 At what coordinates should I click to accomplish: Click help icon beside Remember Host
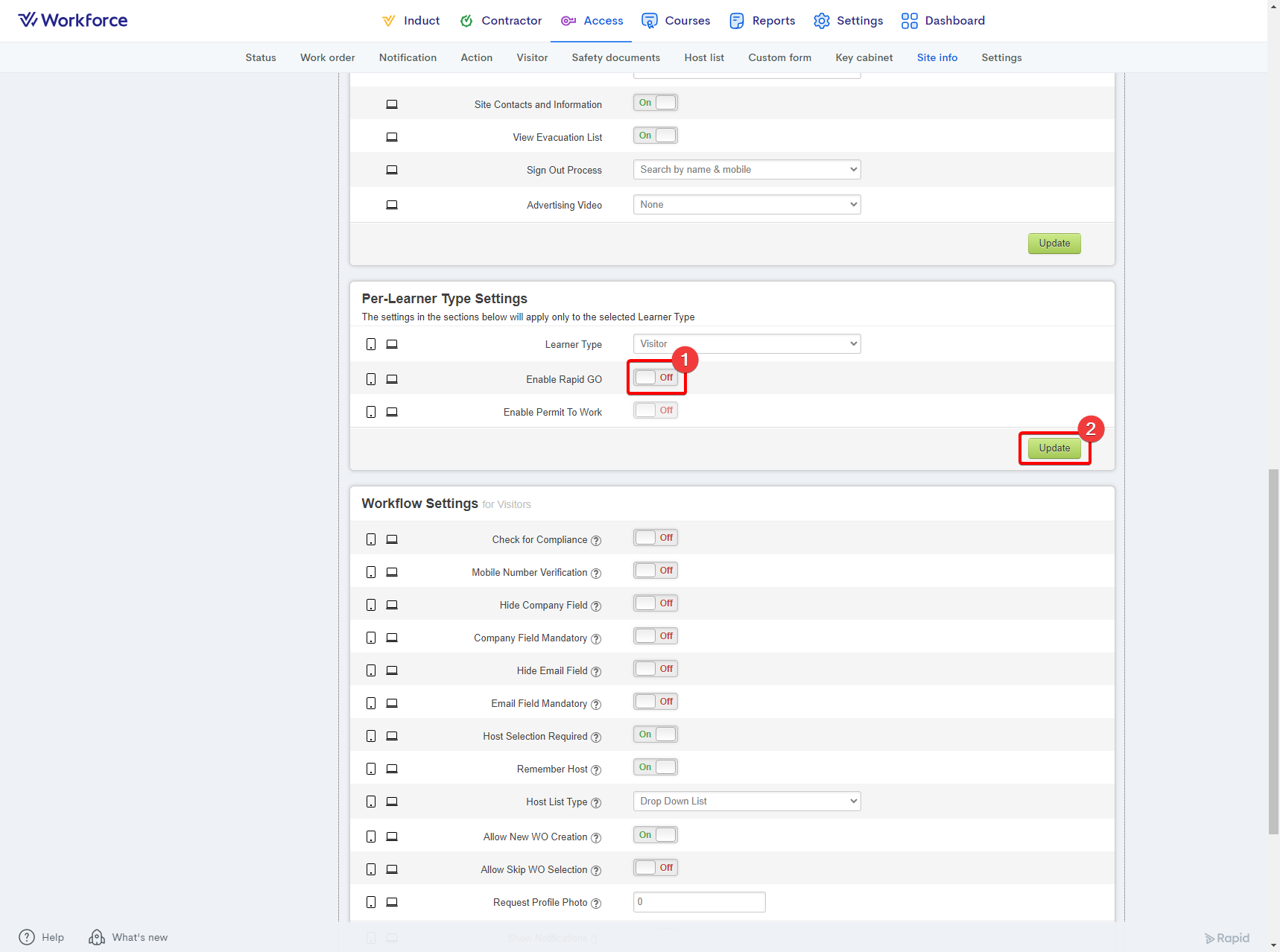(x=596, y=770)
